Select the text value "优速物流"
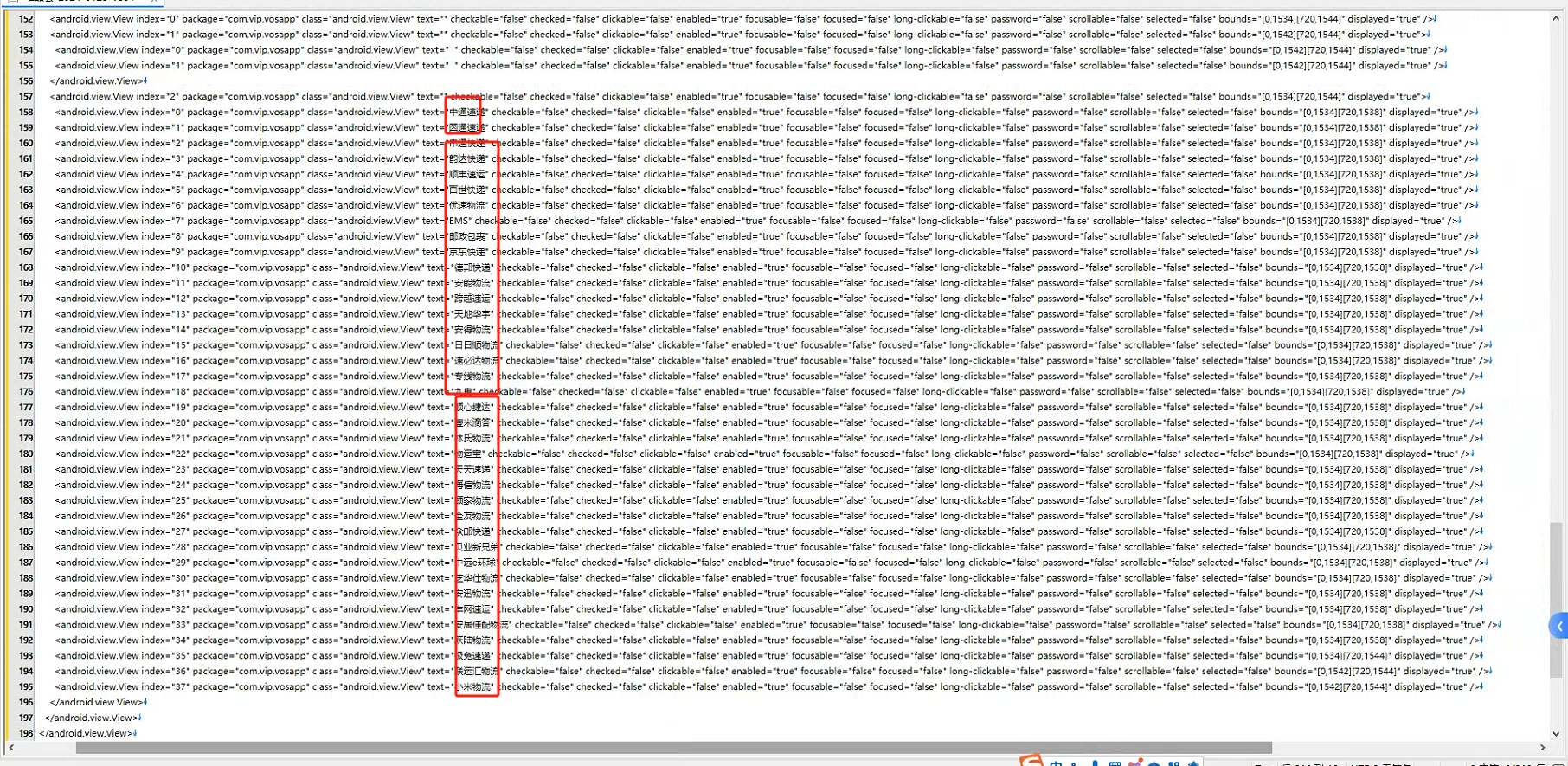This screenshot has height=766, width=1568. click(x=467, y=205)
